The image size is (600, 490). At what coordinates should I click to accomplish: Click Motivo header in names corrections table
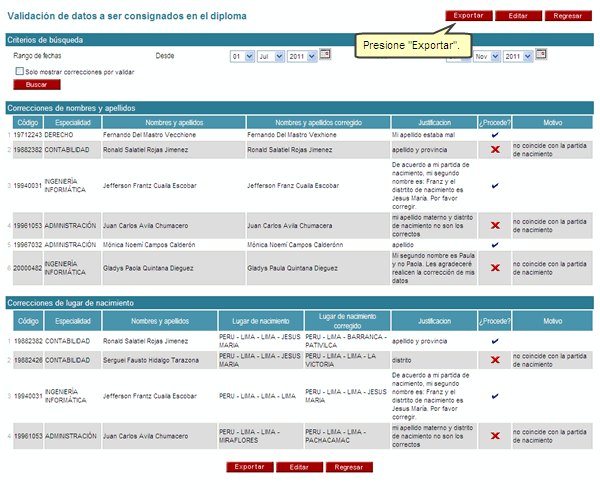[553, 122]
